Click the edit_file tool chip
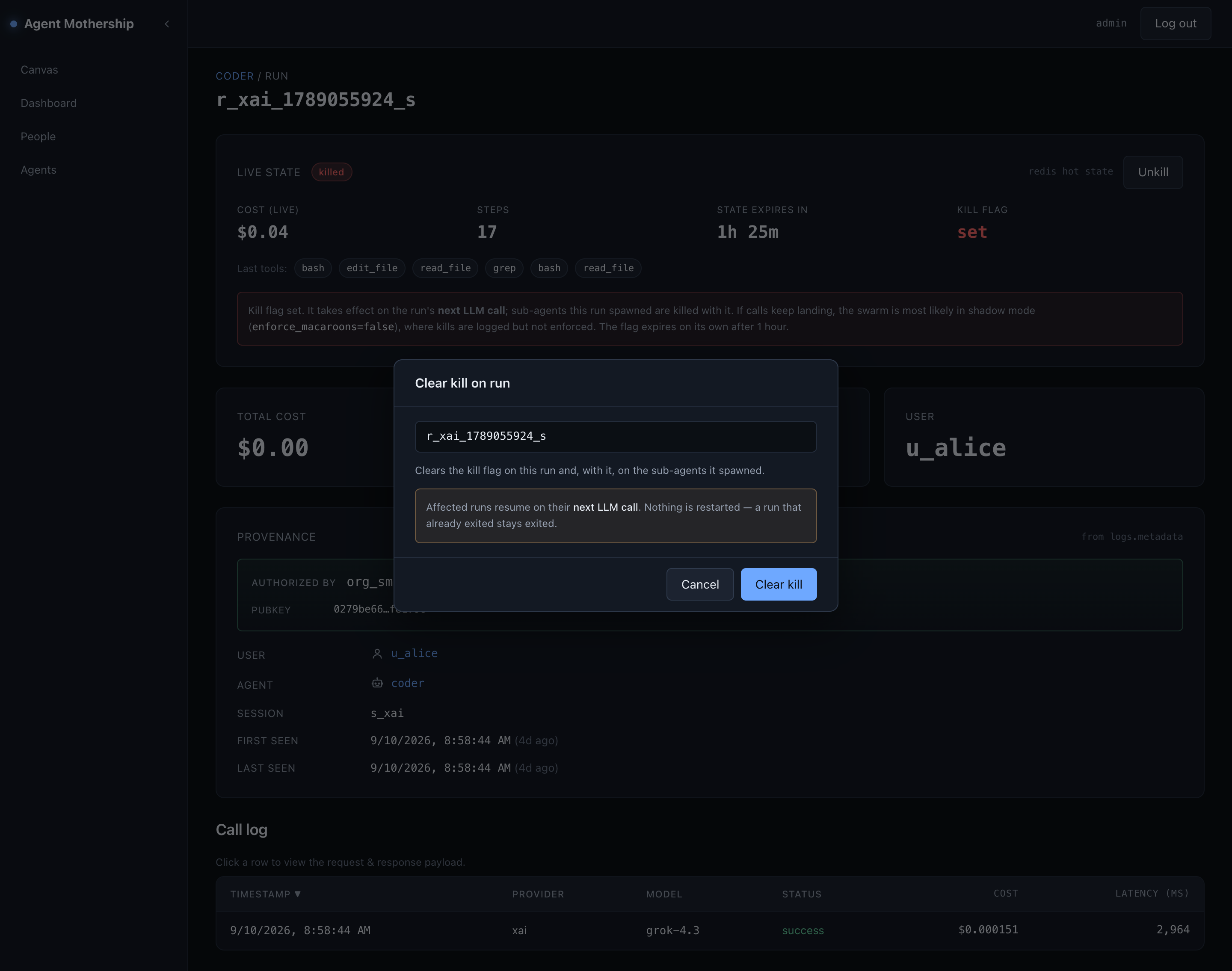1232x971 pixels. pos(372,268)
